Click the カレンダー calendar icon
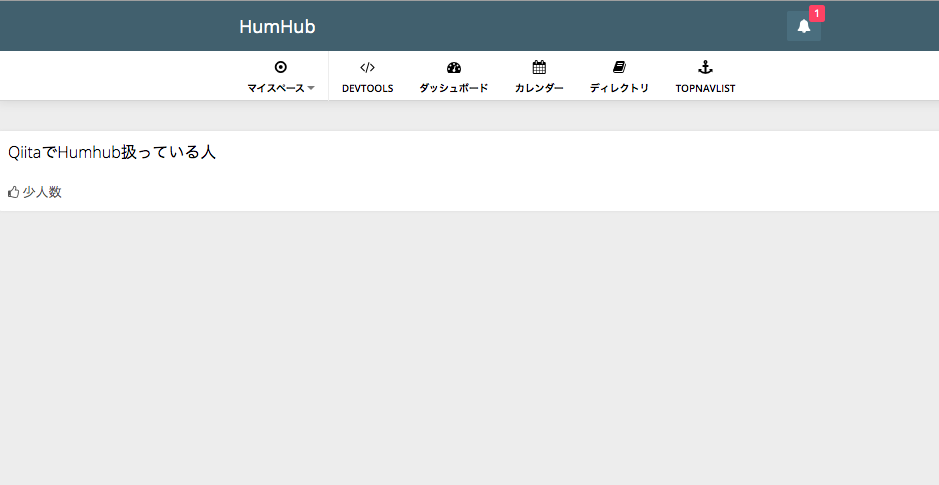939x485 pixels. click(x=539, y=67)
